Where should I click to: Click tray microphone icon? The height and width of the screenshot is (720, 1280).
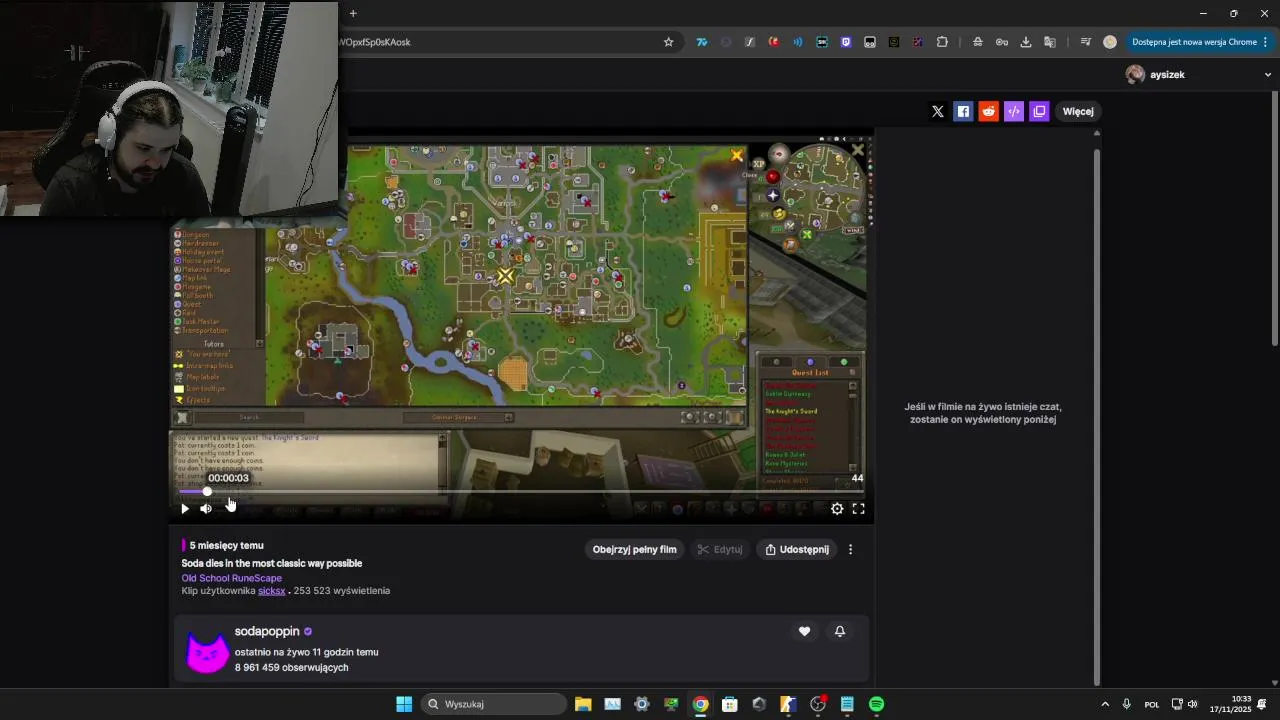[1127, 704]
